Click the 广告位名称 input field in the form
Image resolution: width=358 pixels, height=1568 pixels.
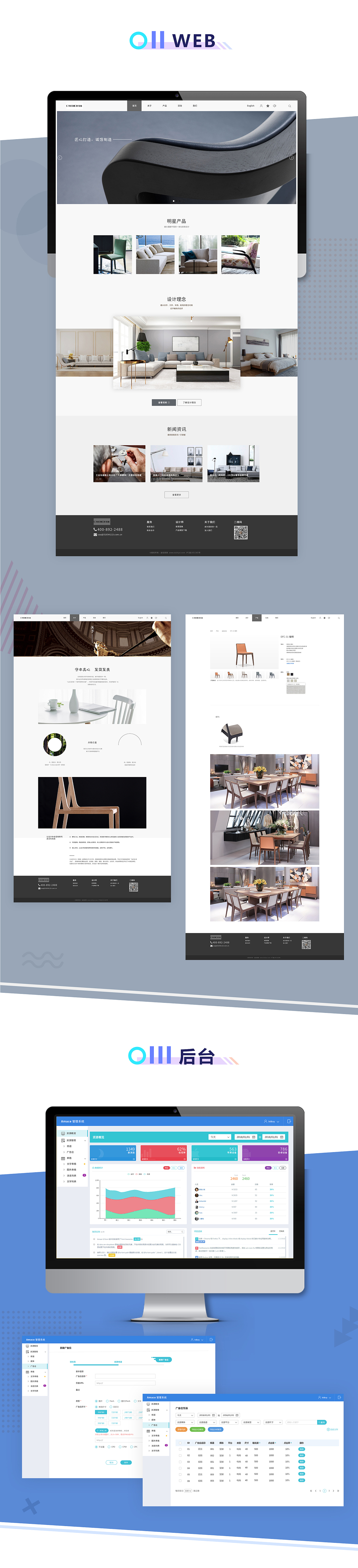click(125, 1376)
